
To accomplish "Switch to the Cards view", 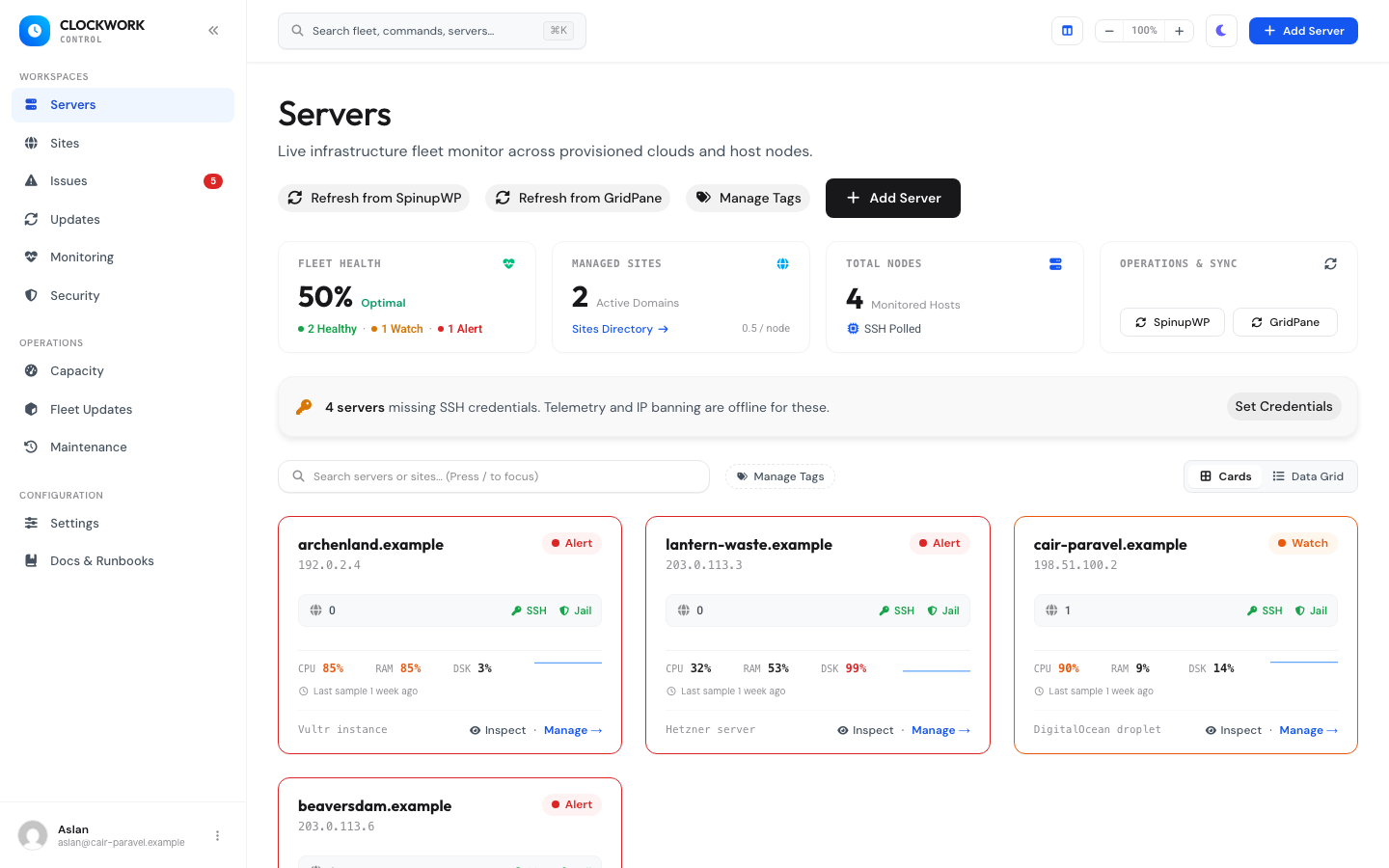I will coord(1225,476).
